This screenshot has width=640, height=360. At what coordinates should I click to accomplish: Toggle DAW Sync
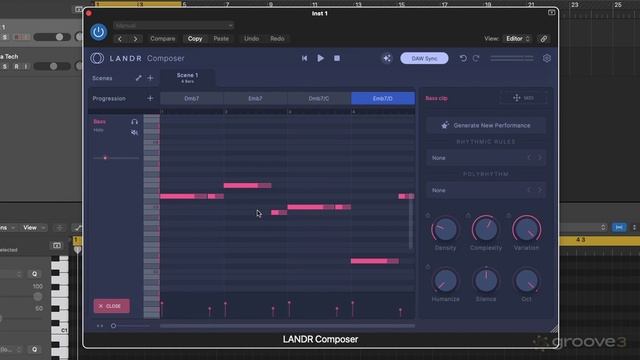[424, 58]
